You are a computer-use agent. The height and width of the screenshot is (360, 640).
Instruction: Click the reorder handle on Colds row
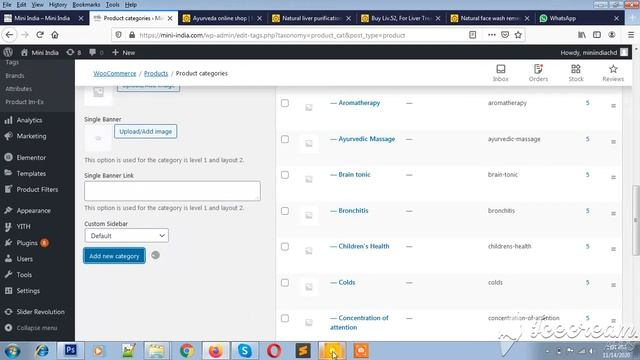point(613,285)
